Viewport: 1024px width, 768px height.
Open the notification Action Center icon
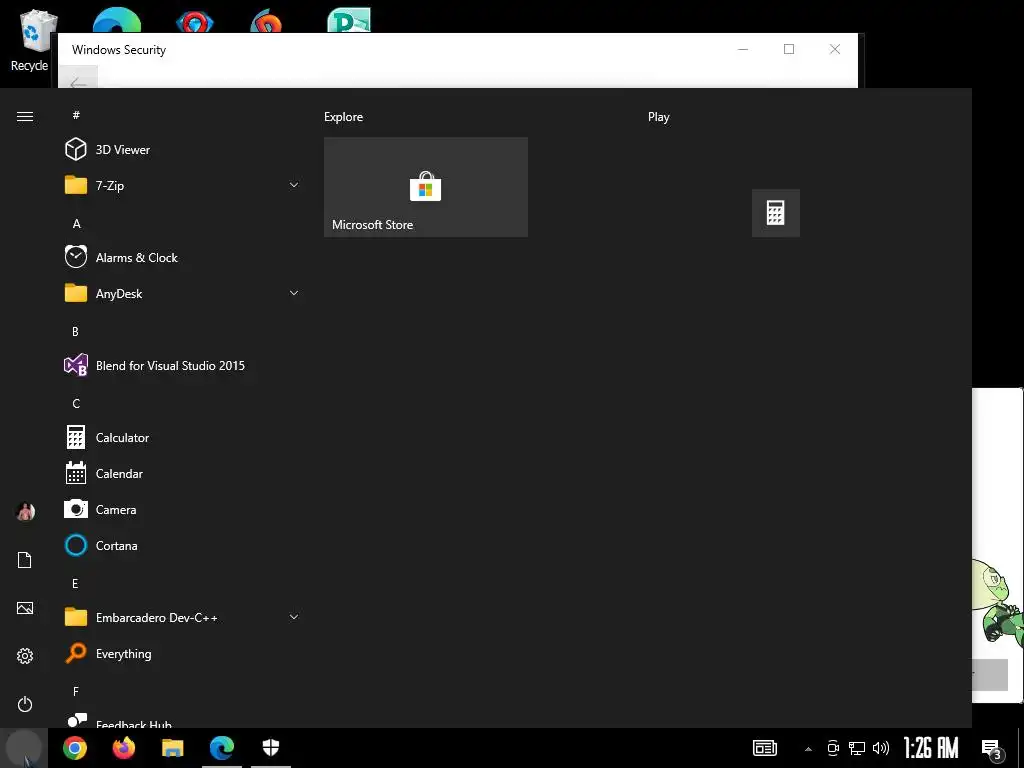click(992, 749)
